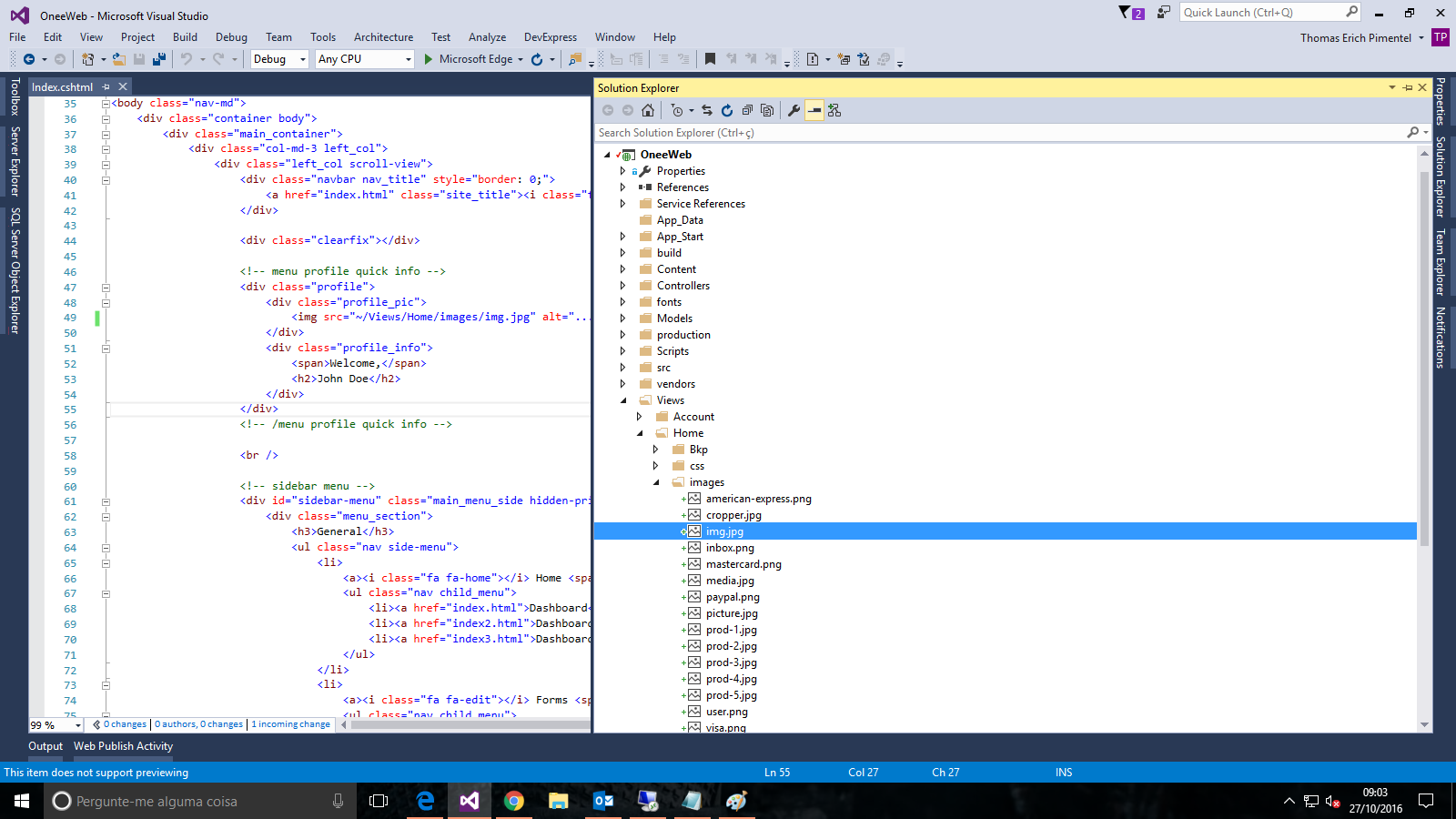Toggle Preview Selected Items in Solution Explorer
This screenshot has height=819, width=1456.
814,110
